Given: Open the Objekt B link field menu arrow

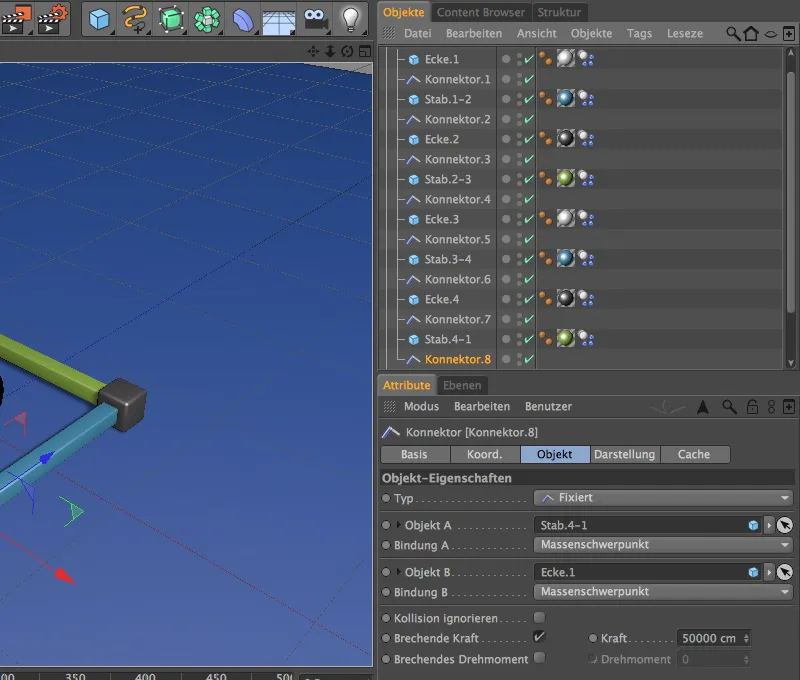Looking at the screenshot, I should point(769,572).
